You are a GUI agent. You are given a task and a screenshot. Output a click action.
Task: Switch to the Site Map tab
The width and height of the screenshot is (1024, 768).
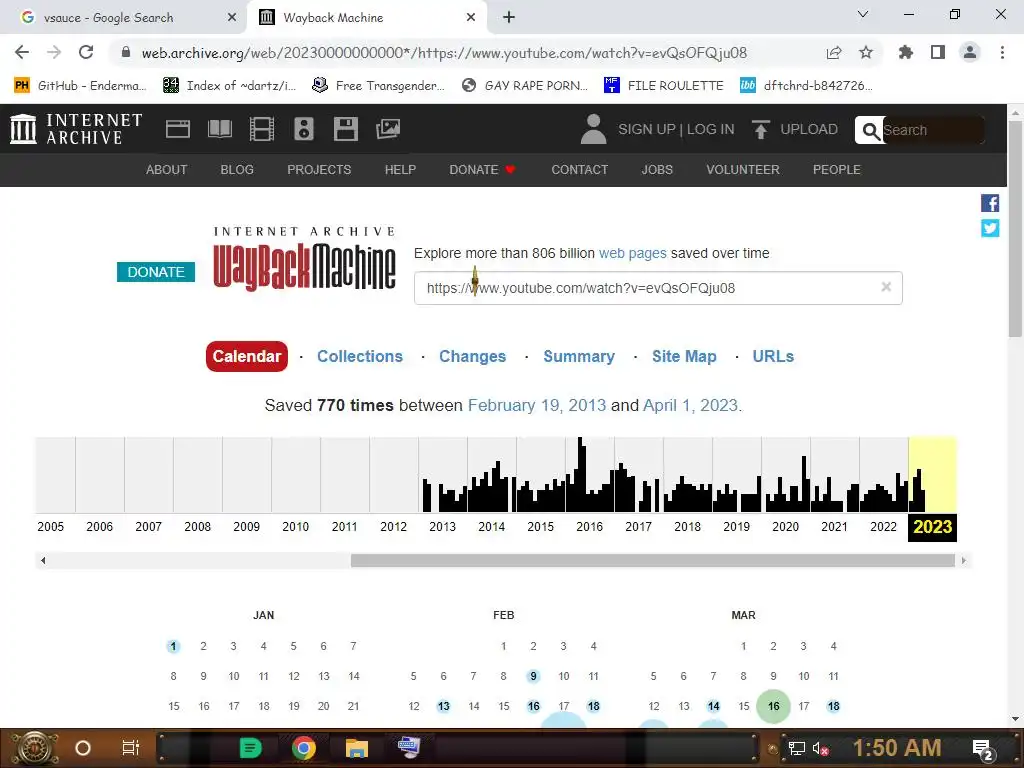pos(684,357)
